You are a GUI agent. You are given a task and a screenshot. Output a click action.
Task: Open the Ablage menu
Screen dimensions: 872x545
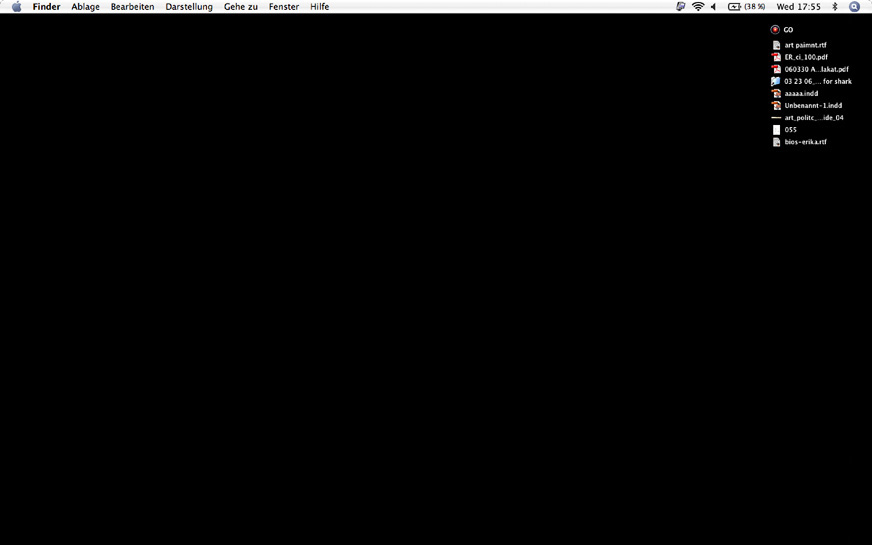pyautogui.click(x=85, y=7)
